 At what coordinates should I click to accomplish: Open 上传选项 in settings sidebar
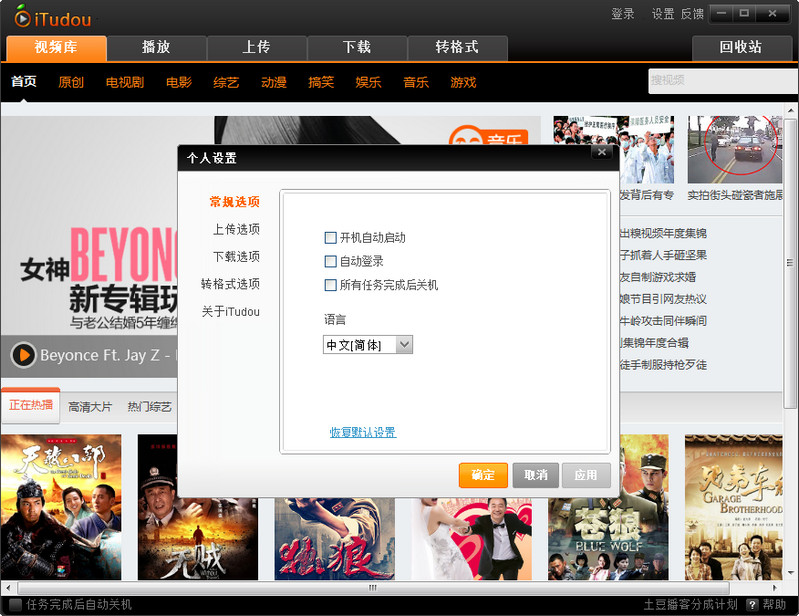coord(236,229)
